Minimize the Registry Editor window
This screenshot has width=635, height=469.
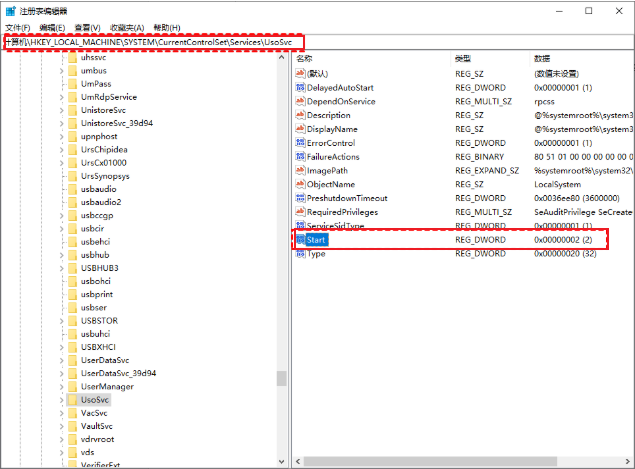[559, 11]
